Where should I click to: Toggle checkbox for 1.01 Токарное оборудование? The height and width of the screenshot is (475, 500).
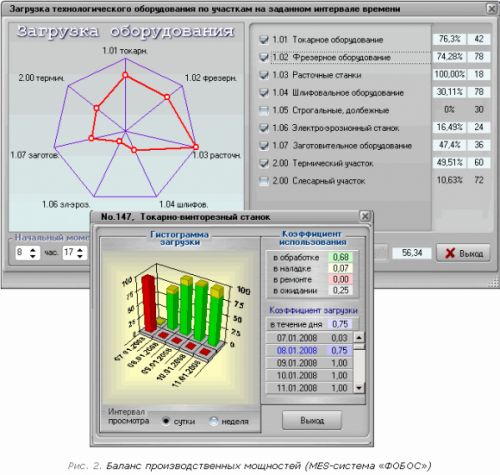(264, 40)
